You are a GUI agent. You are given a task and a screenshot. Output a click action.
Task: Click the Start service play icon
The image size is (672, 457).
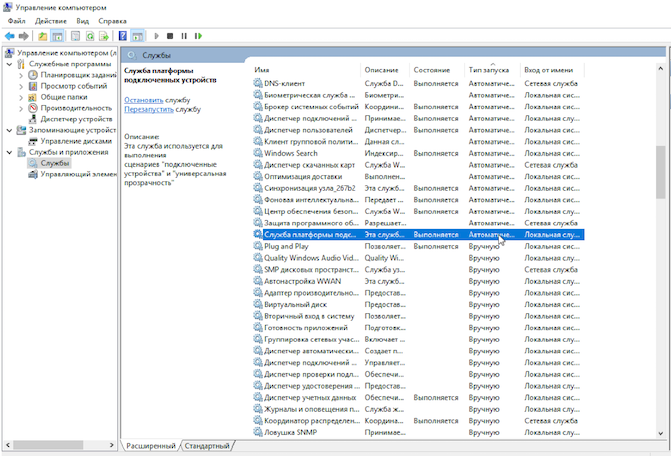(156, 36)
